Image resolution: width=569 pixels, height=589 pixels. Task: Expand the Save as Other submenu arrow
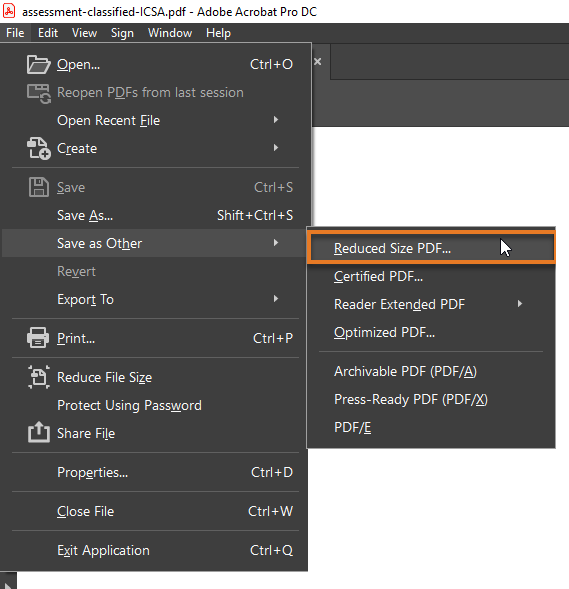pos(276,243)
